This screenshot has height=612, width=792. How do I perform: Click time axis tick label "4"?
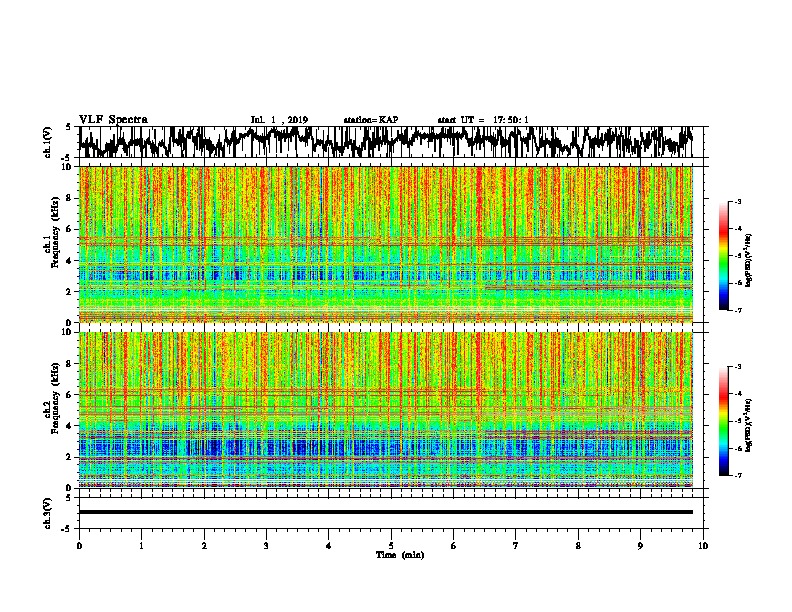329,546
